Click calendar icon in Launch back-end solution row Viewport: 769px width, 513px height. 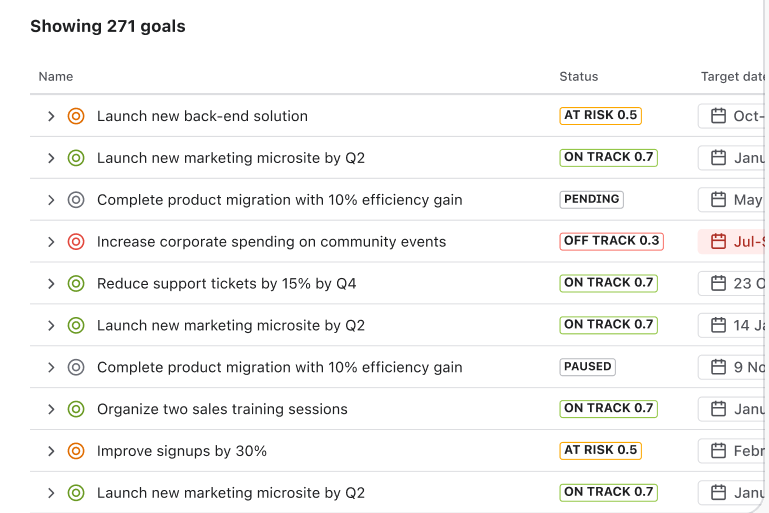click(x=718, y=116)
